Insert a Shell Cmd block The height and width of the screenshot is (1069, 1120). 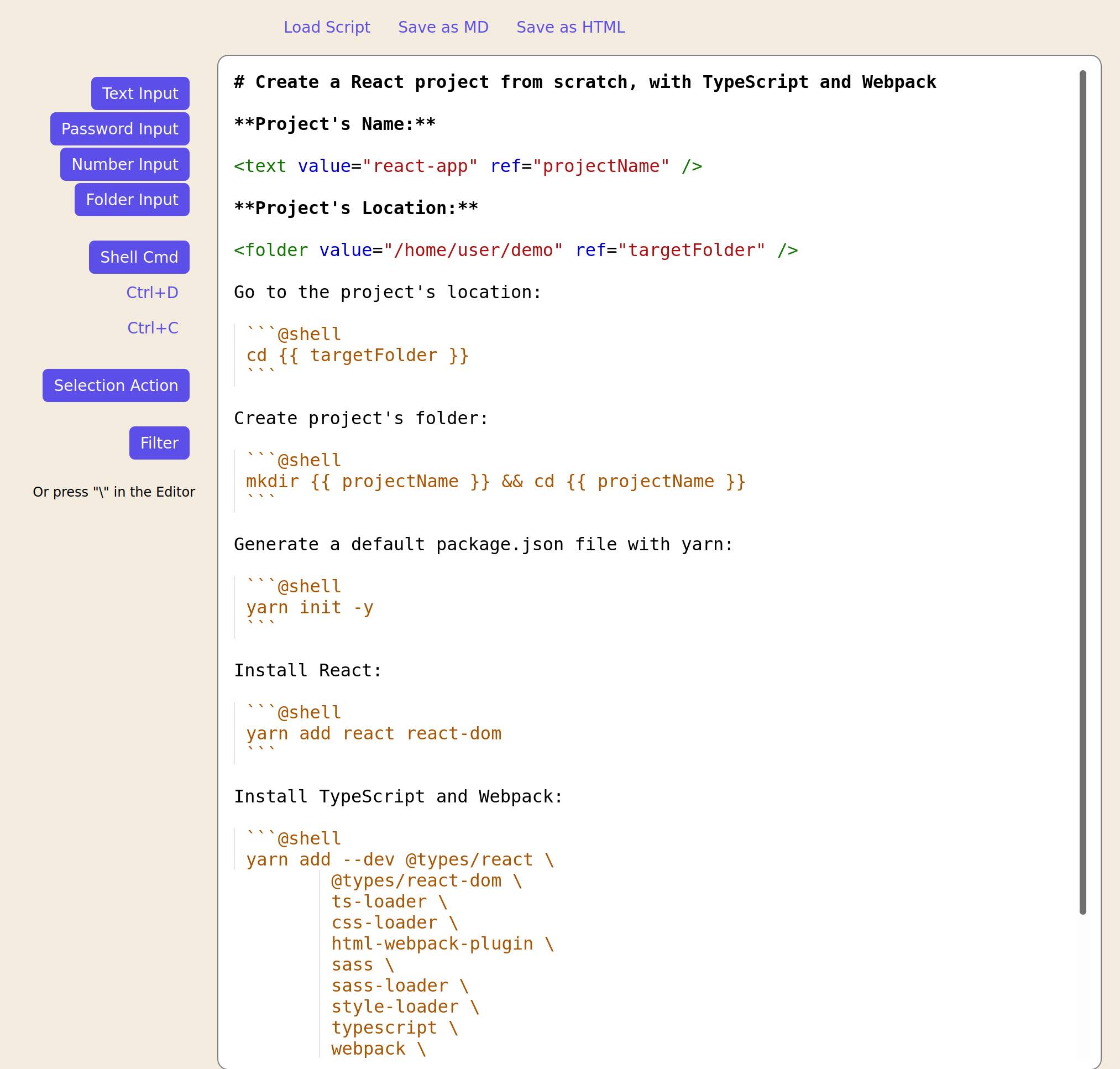pyautogui.click(x=139, y=257)
